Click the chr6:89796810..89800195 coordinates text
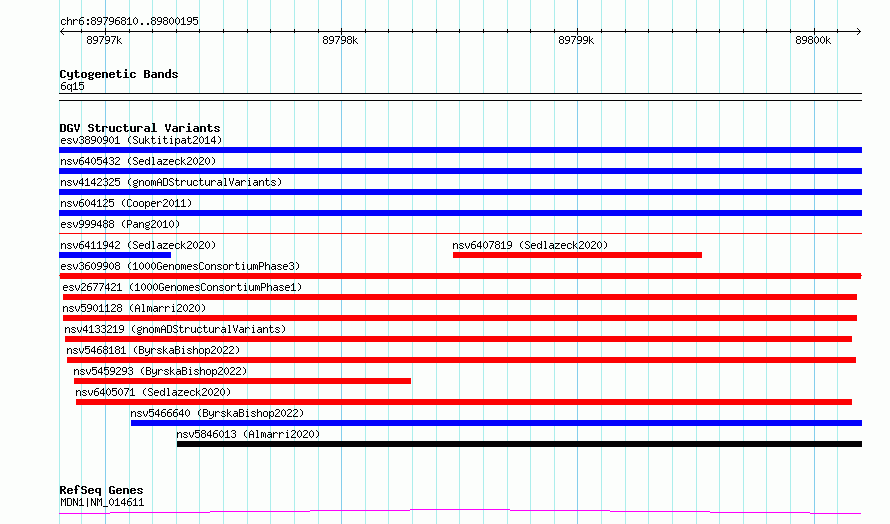 point(129,22)
